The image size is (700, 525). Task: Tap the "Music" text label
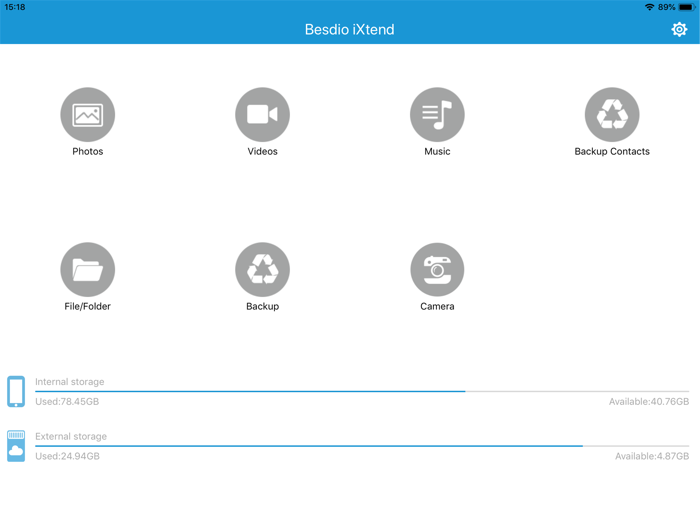pos(437,152)
